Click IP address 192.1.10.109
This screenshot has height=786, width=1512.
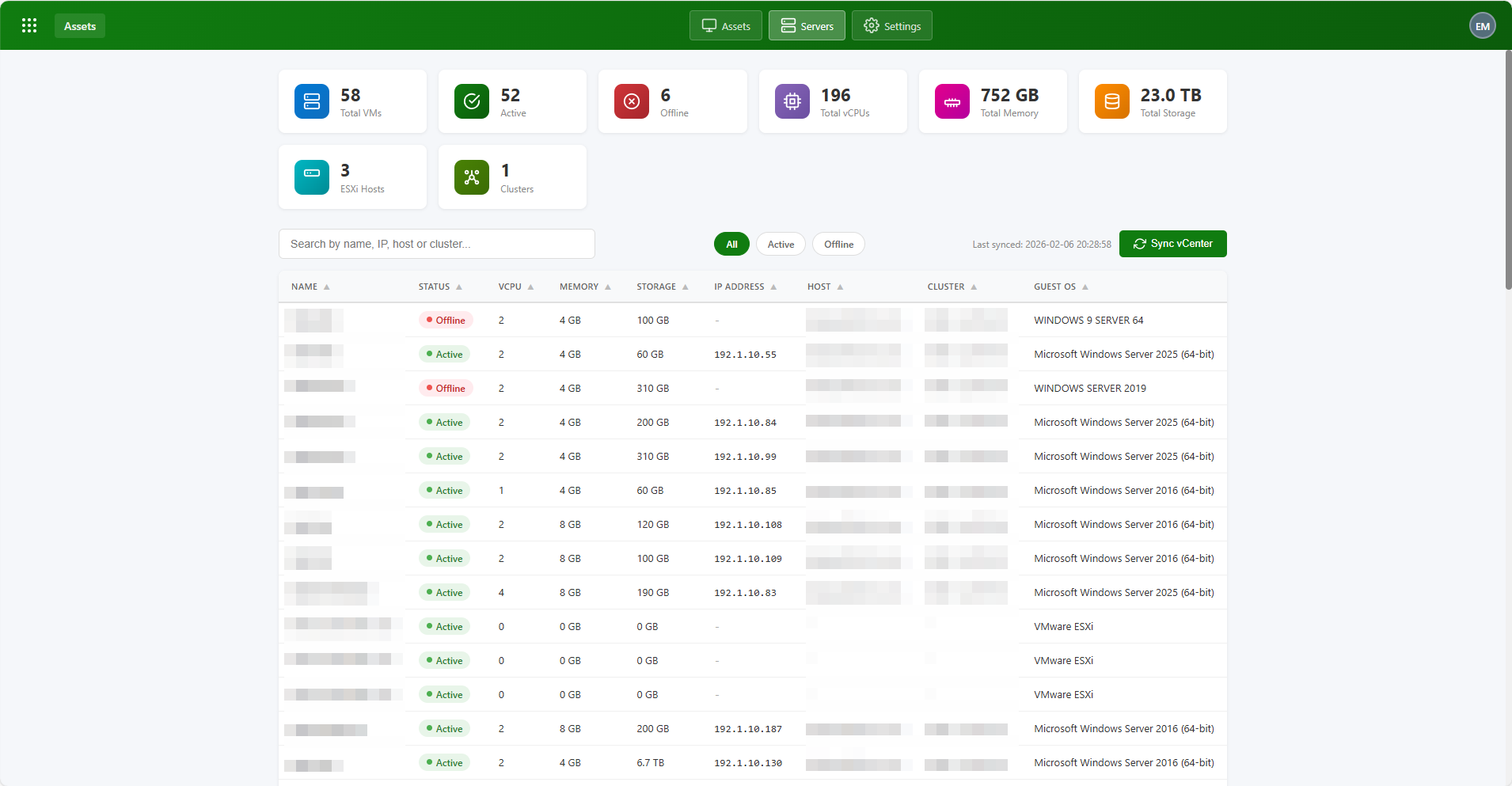click(x=748, y=559)
